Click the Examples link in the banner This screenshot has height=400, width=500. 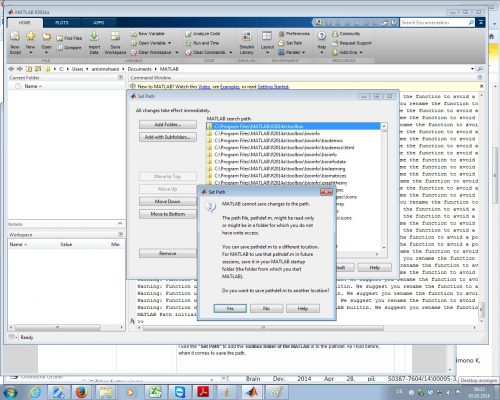230,87
